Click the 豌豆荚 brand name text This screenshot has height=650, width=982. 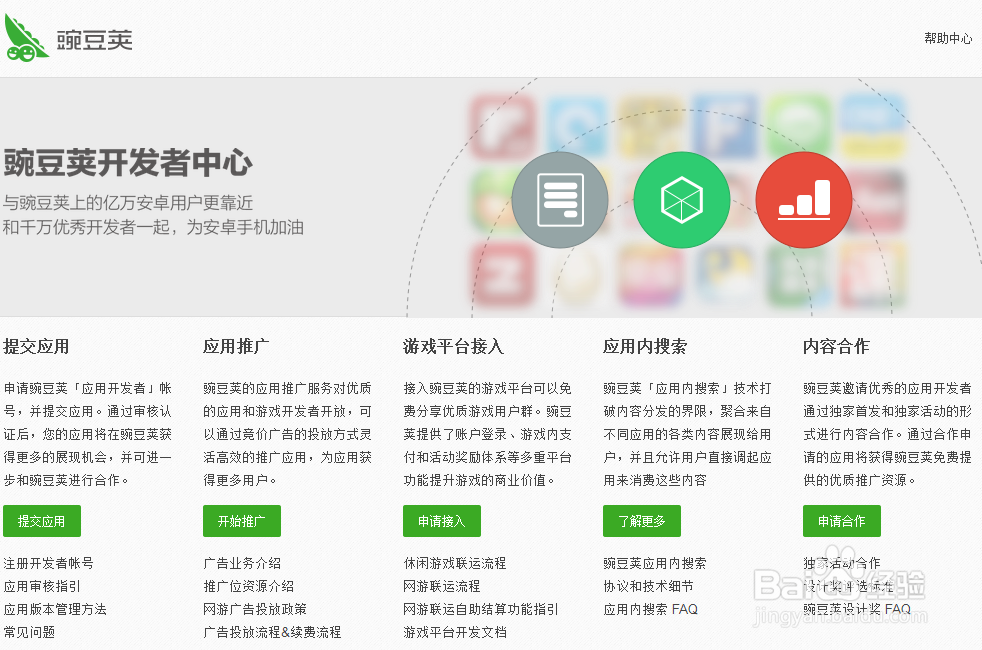(x=95, y=40)
